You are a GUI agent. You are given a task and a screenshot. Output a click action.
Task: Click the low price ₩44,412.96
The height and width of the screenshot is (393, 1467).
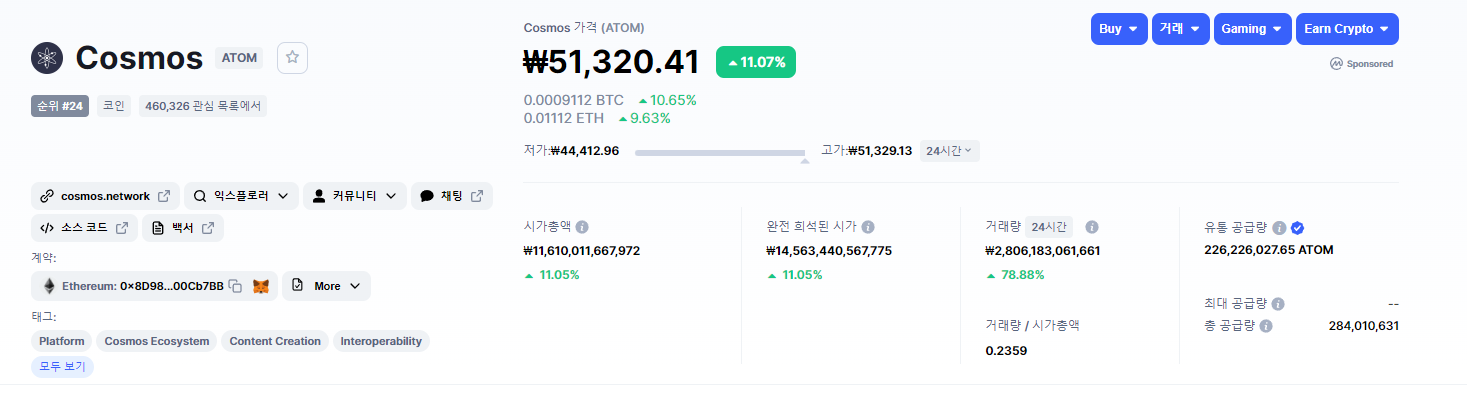[585, 151]
